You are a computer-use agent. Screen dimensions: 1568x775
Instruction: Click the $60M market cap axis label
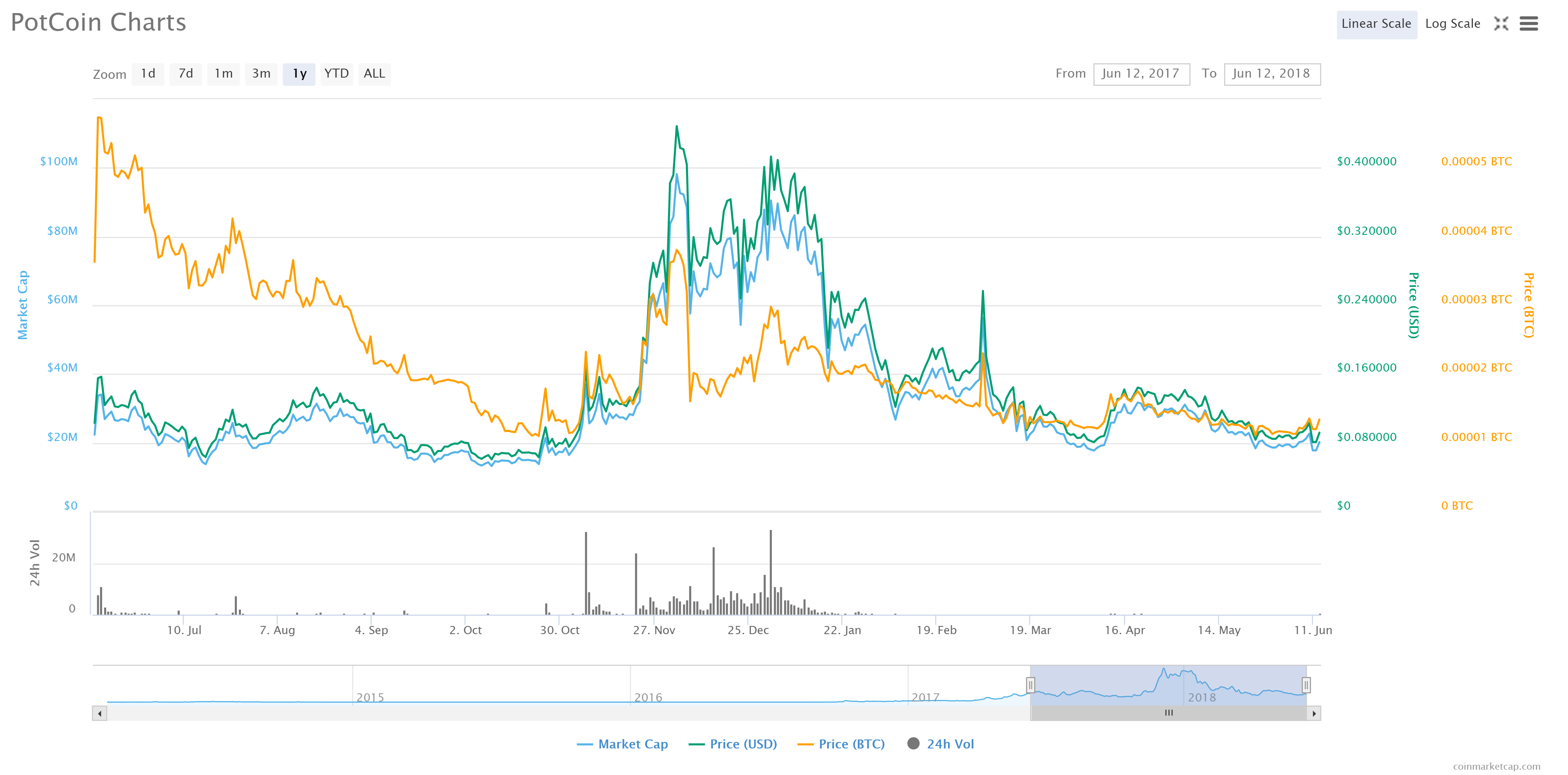pos(62,300)
